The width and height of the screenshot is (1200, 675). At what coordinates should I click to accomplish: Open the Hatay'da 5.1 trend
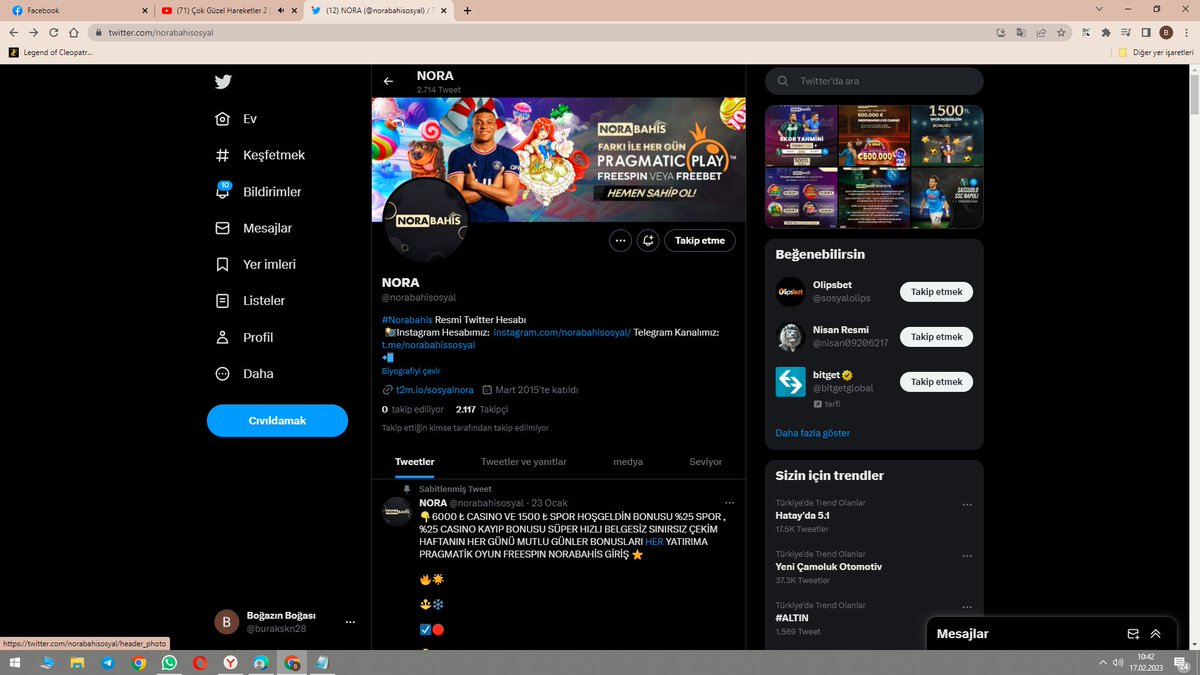pyautogui.click(x=803, y=516)
